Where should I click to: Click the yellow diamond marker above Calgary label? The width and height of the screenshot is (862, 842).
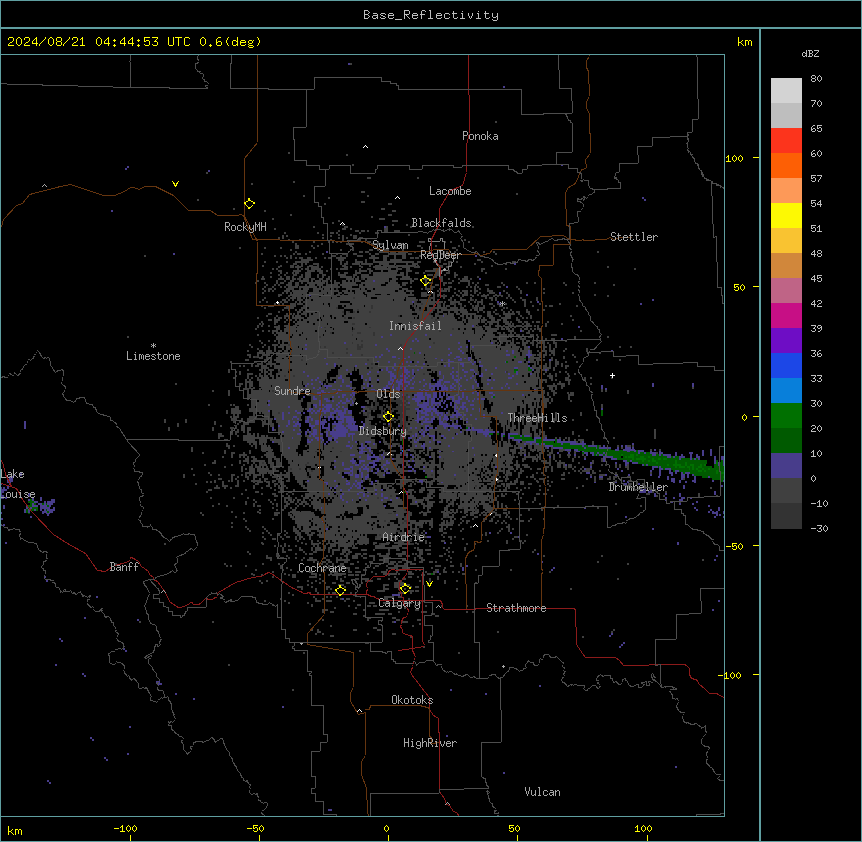(405, 589)
